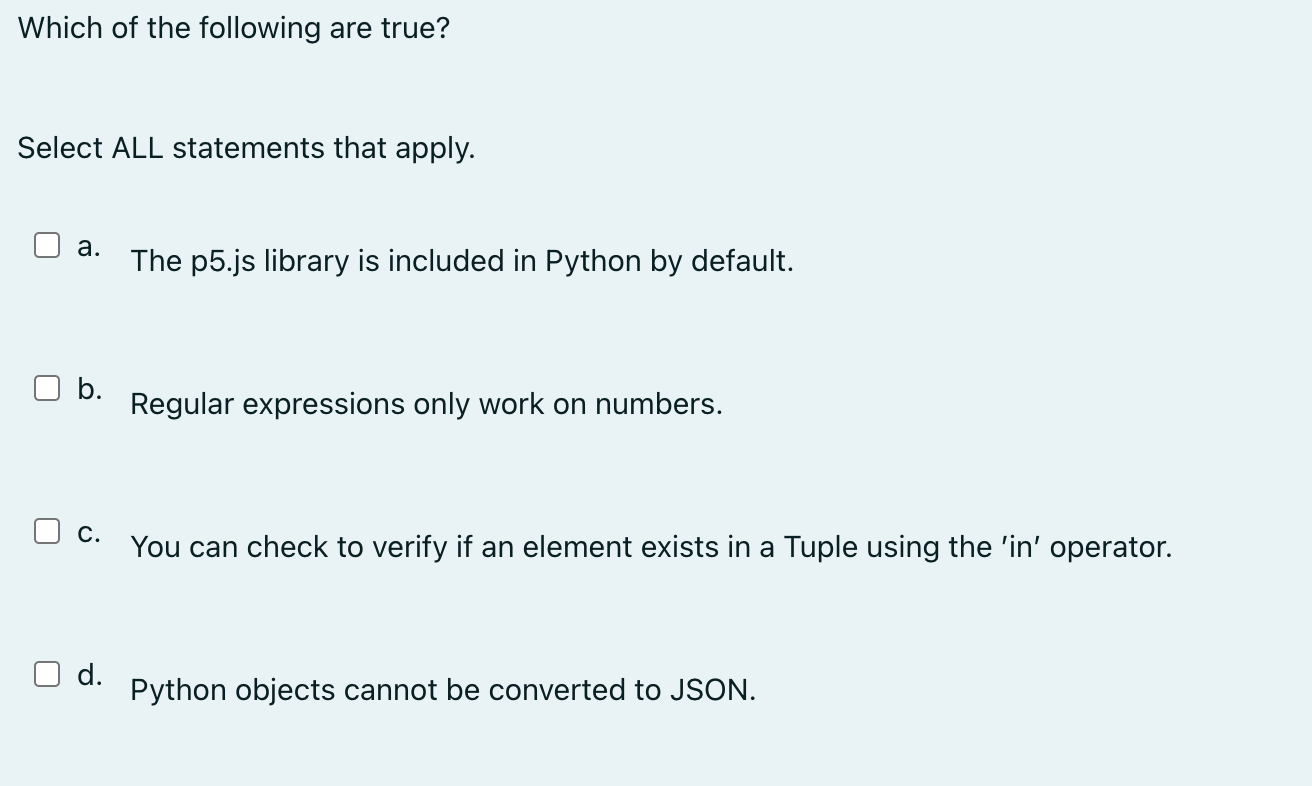Click the text about Python objects and JSON

point(443,690)
